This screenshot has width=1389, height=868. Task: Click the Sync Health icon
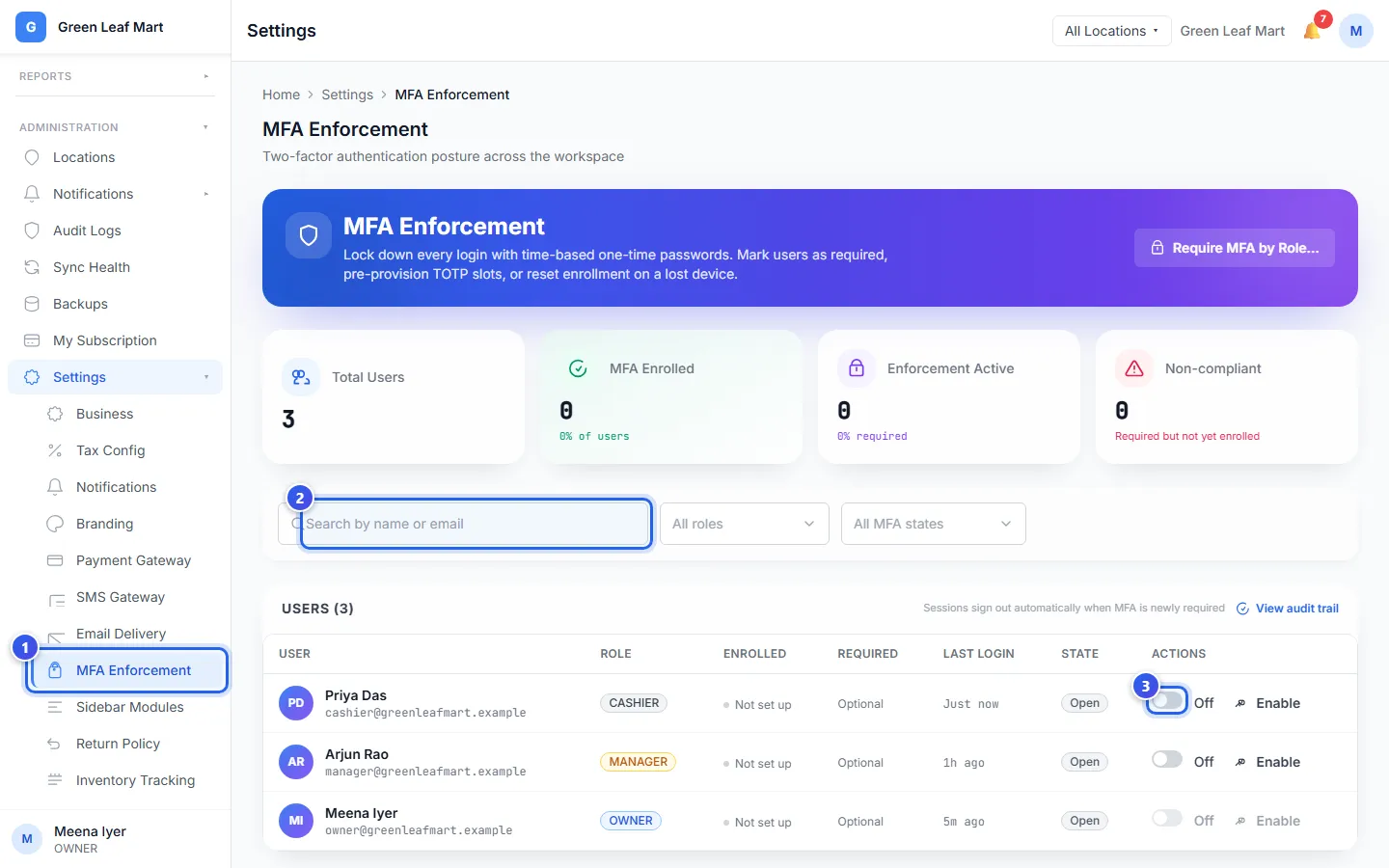click(32, 267)
